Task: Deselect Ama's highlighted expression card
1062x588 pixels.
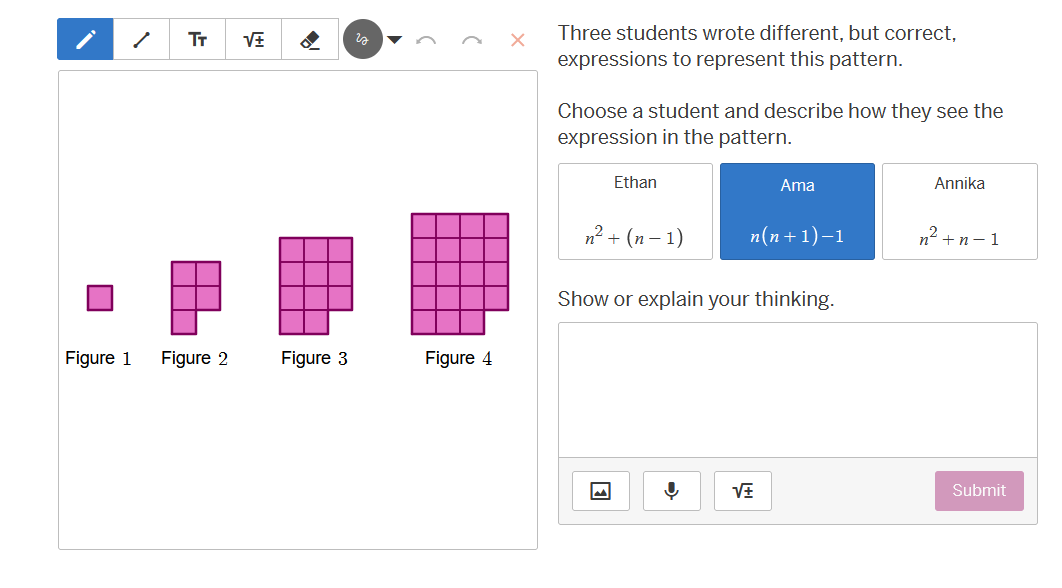Action: (797, 211)
